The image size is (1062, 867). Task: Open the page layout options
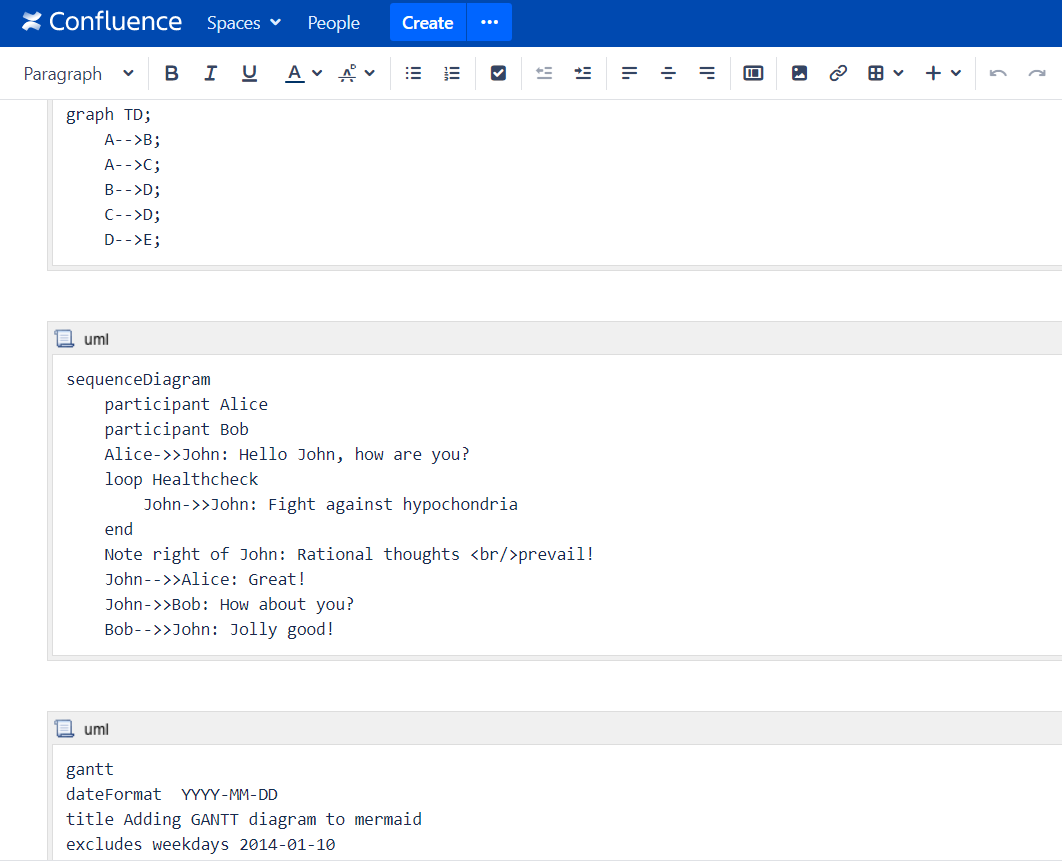coord(753,72)
